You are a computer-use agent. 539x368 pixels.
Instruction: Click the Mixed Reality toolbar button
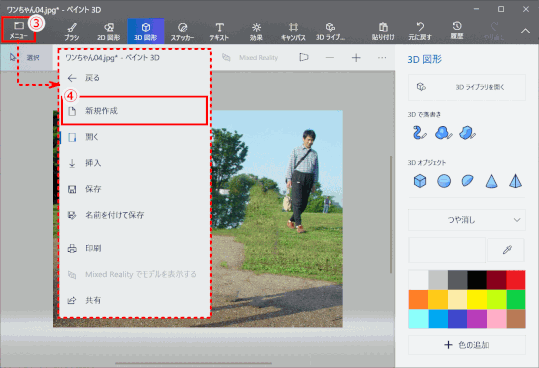251,58
